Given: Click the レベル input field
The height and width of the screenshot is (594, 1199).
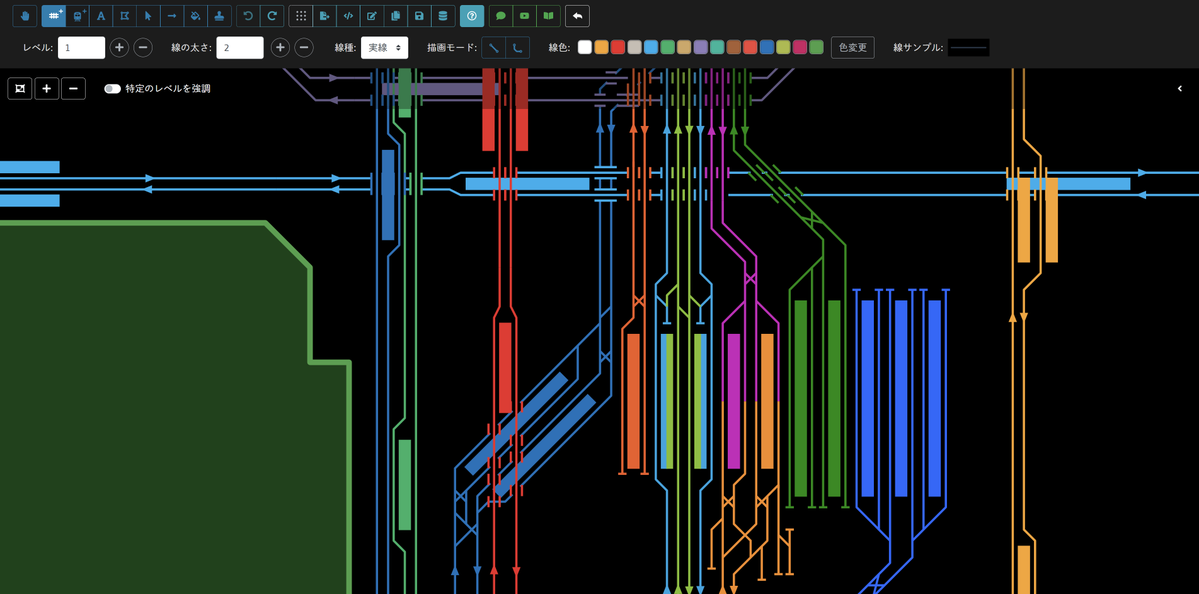Looking at the screenshot, I should [x=82, y=47].
